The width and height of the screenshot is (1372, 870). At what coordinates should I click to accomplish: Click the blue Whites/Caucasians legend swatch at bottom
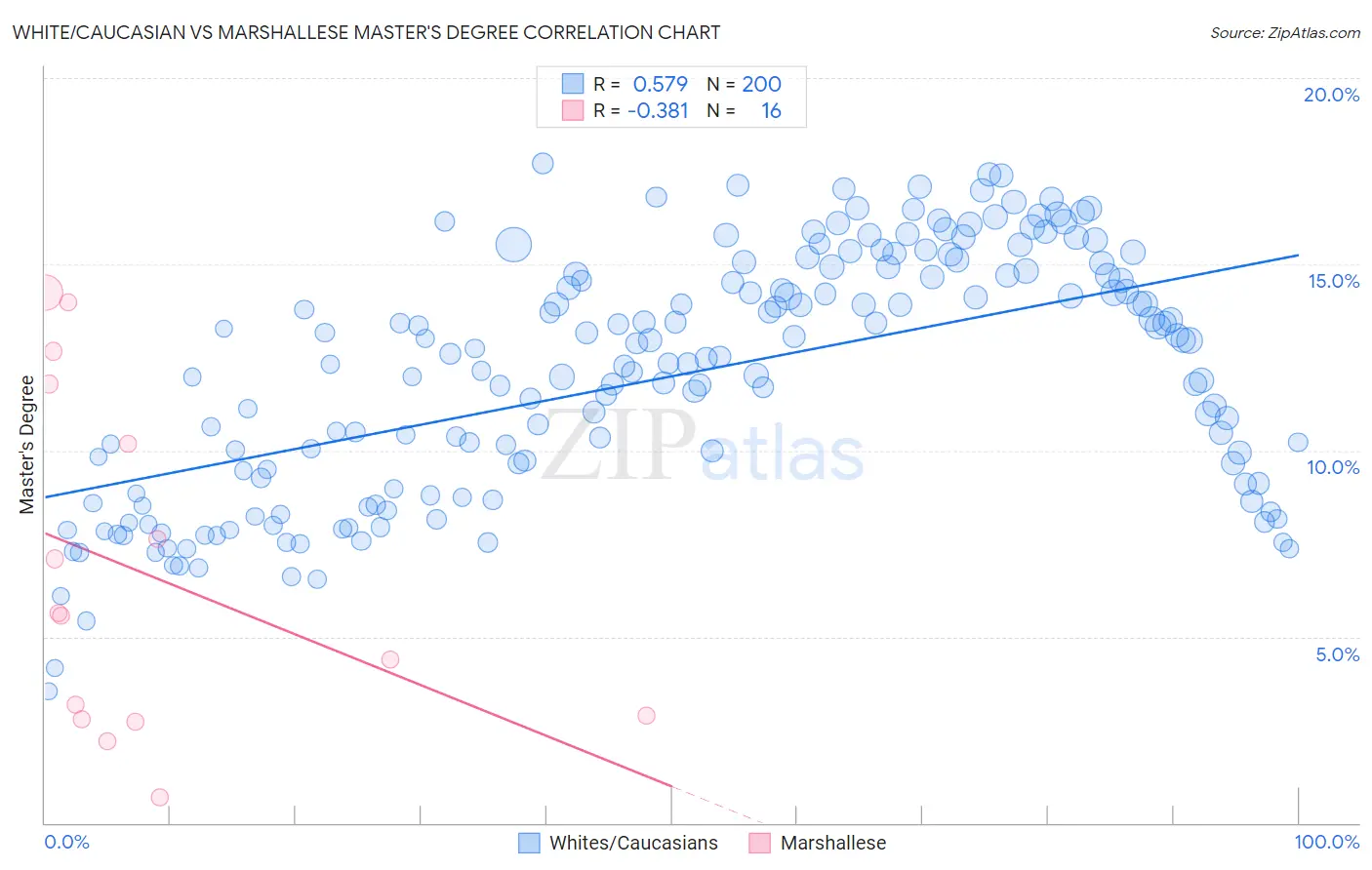[529, 843]
